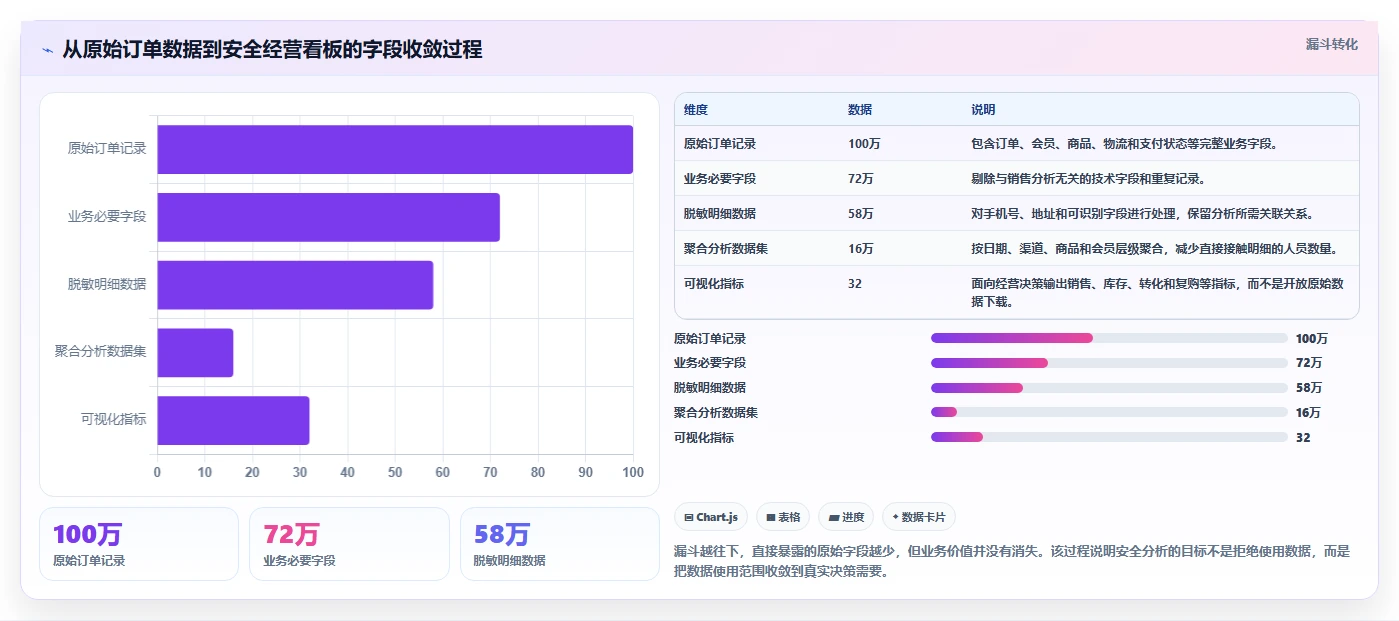The height and width of the screenshot is (621, 1399).
Task: Click the 100万 value in table
Action: pos(864,144)
